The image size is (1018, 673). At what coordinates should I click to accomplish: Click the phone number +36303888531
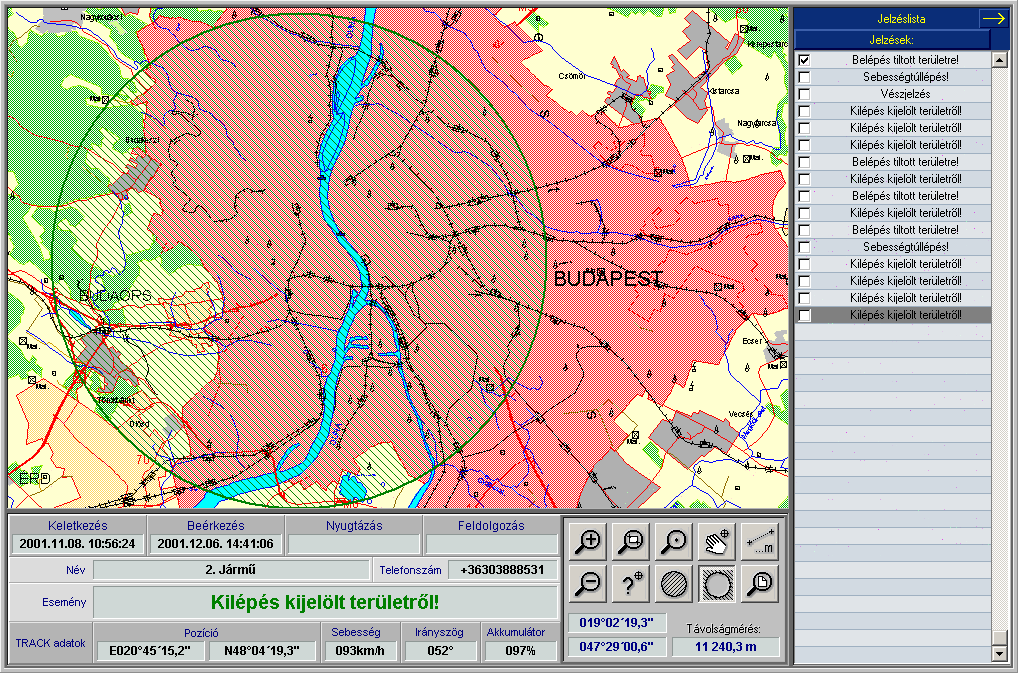pos(503,570)
